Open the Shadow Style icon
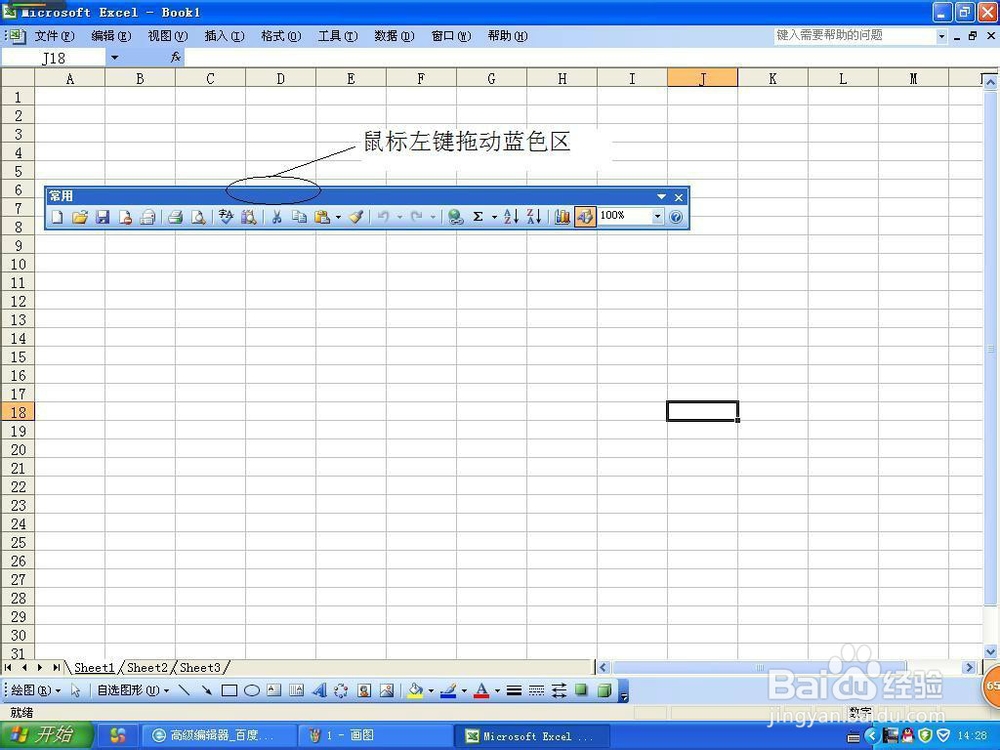The height and width of the screenshot is (750, 1000). [x=581, y=690]
